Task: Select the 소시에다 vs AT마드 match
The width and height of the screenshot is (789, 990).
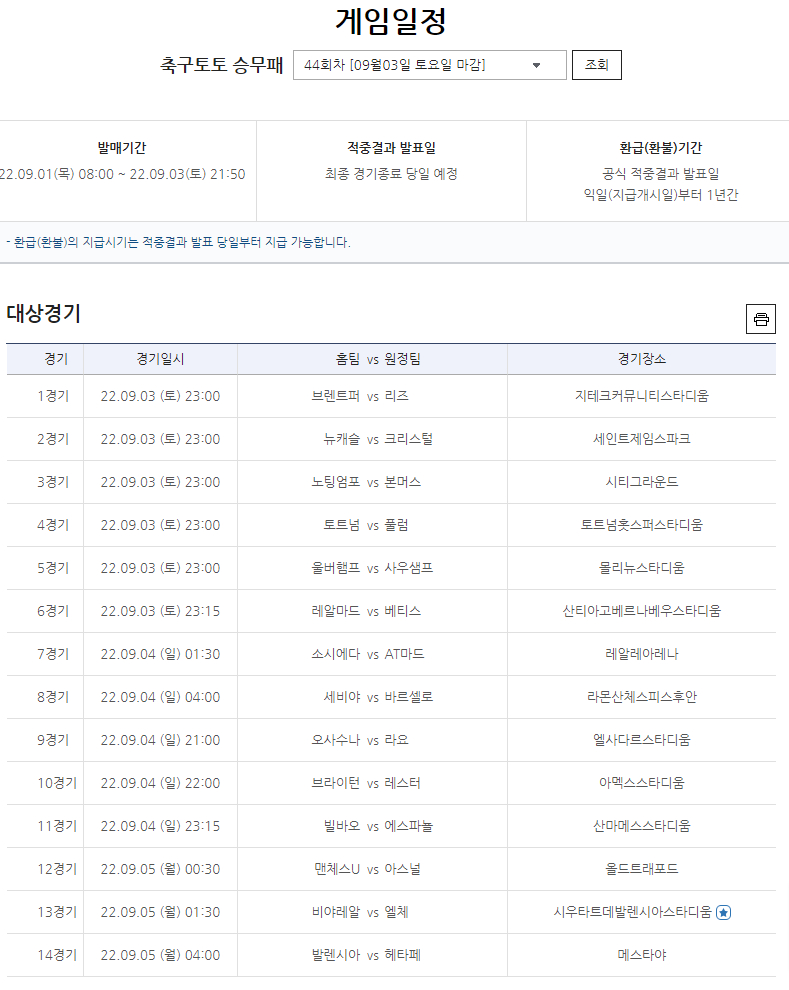Action: [367, 654]
